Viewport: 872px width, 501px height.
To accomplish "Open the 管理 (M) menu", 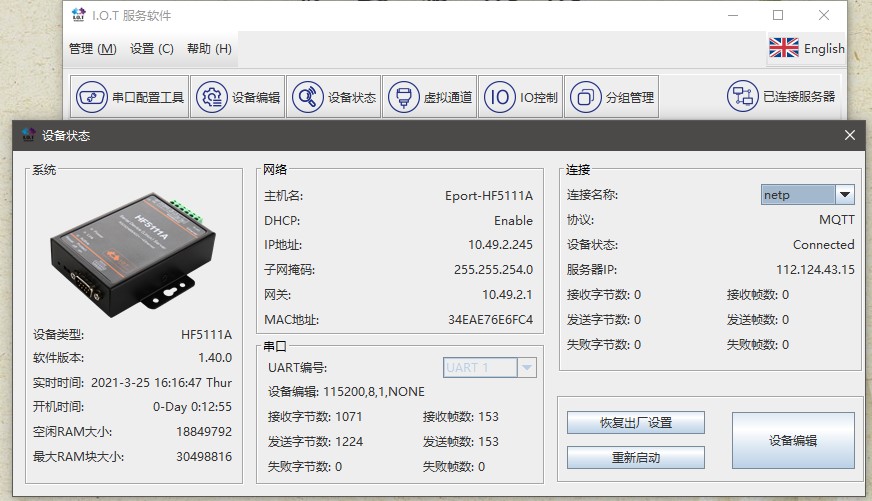I will [92, 48].
